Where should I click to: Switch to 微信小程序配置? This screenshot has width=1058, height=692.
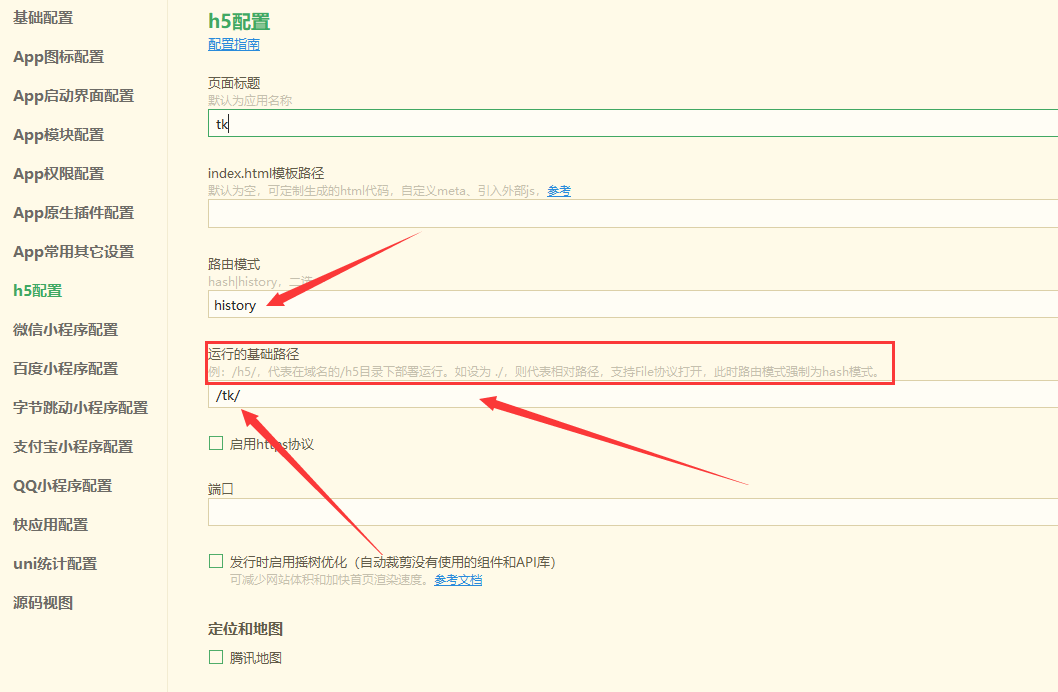pos(64,329)
